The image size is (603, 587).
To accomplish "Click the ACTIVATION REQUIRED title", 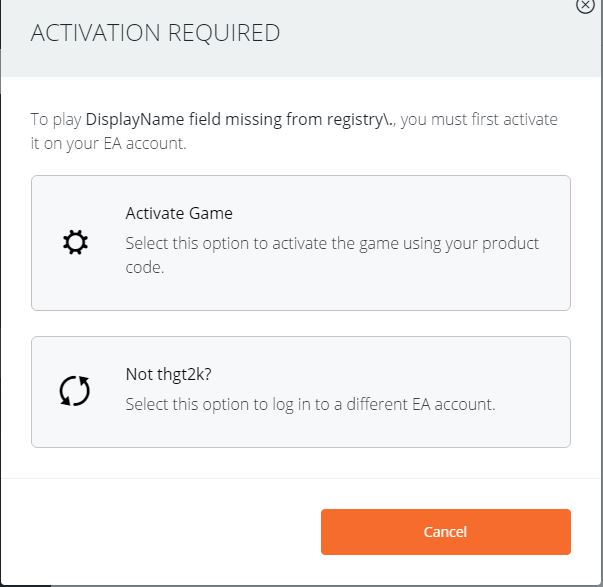I will pyautogui.click(x=155, y=33).
